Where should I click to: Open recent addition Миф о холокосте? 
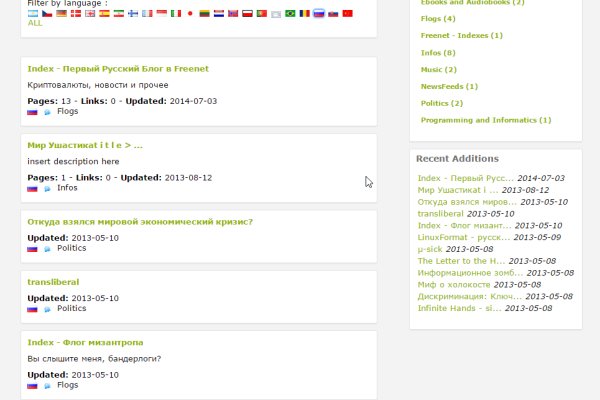point(454,285)
